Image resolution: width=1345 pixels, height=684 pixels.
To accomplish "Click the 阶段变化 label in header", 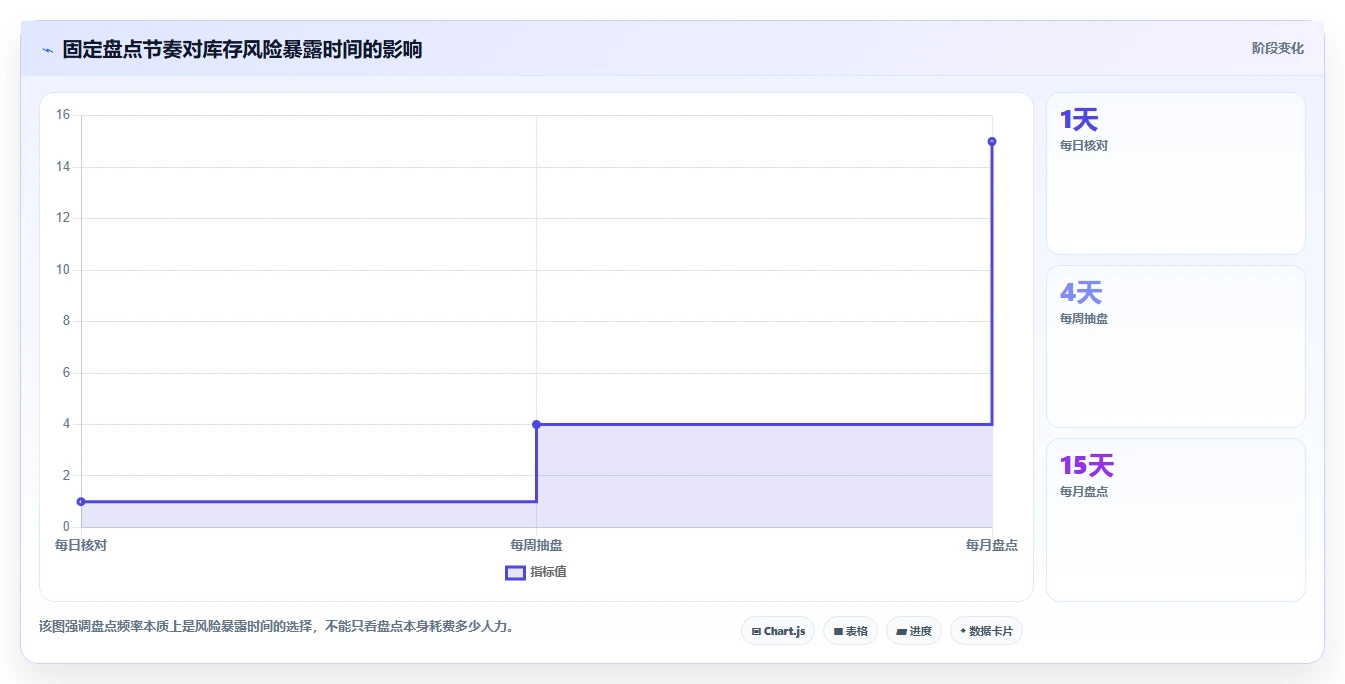I will click(1277, 48).
